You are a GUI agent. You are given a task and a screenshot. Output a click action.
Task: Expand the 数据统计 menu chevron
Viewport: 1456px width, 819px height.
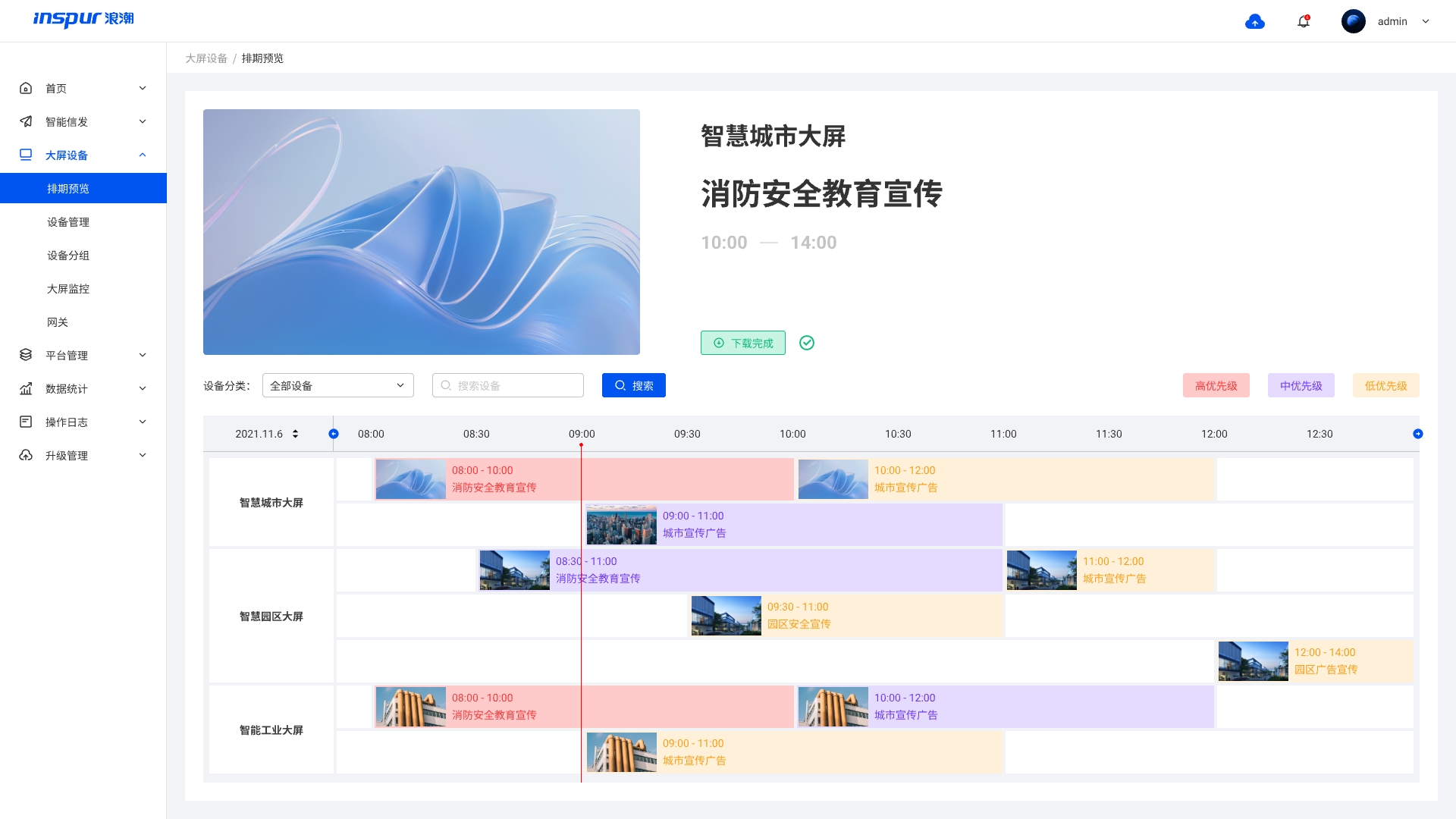(x=143, y=388)
